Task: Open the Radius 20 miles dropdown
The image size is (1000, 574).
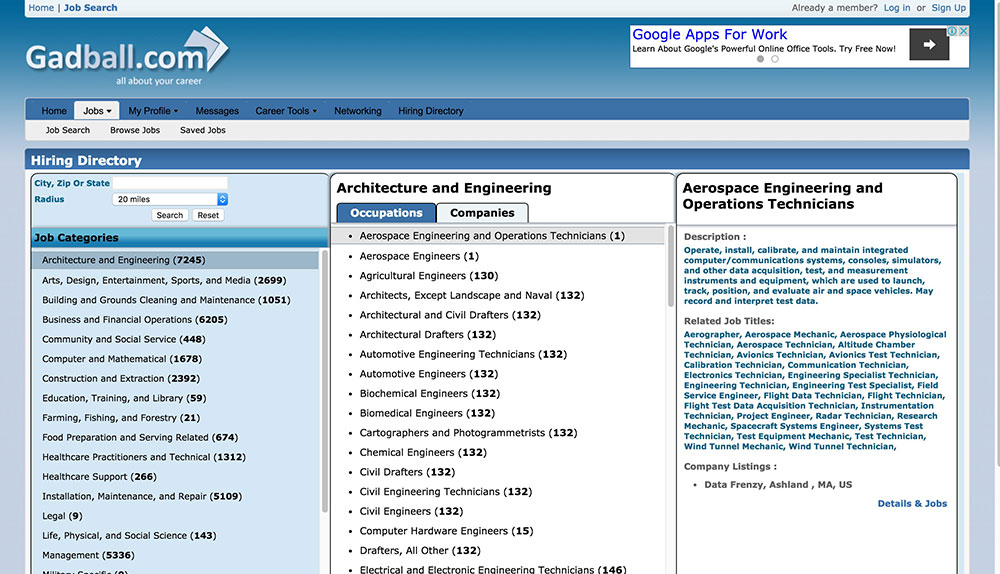Action: (170, 199)
